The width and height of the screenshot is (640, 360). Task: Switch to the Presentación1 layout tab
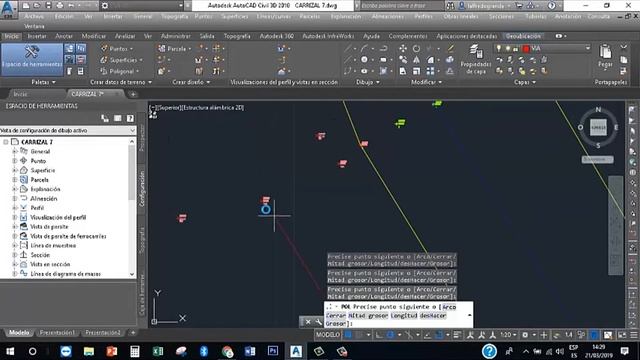click(58, 333)
